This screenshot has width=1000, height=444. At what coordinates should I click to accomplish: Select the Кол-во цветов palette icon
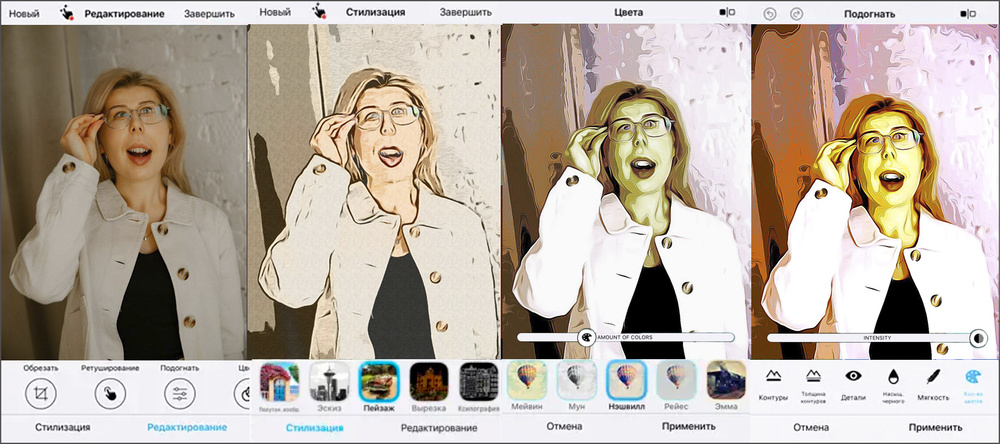972,377
